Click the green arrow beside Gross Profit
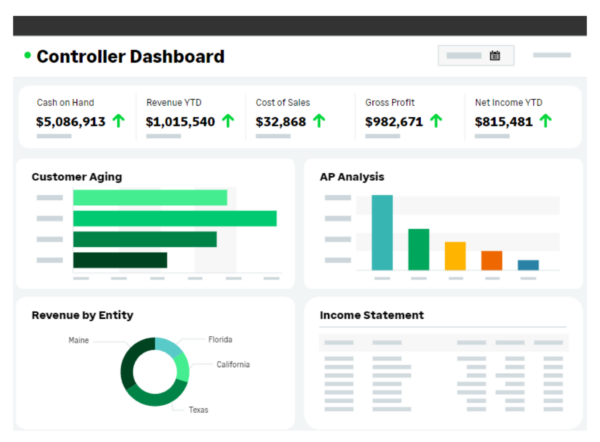 click(x=436, y=121)
